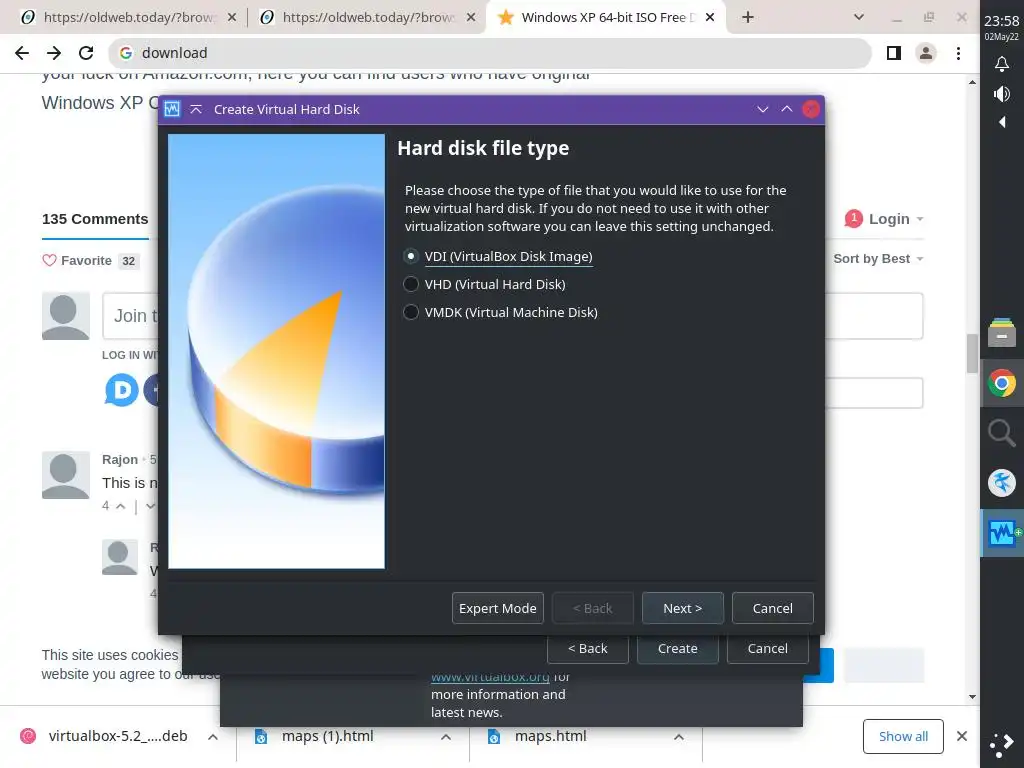Open Sort by Best dropdown
This screenshot has width=1024, height=768.
click(x=878, y=259)
